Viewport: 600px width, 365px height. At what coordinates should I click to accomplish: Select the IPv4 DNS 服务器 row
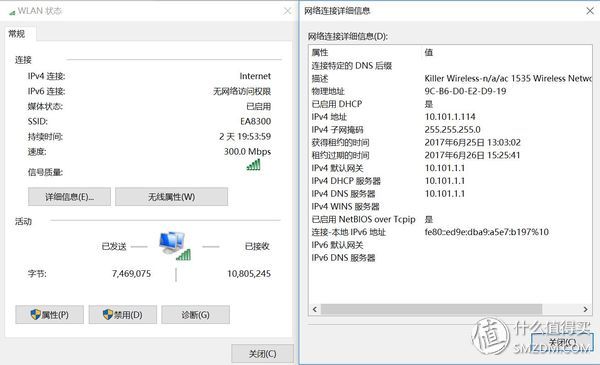coord(451,194)
